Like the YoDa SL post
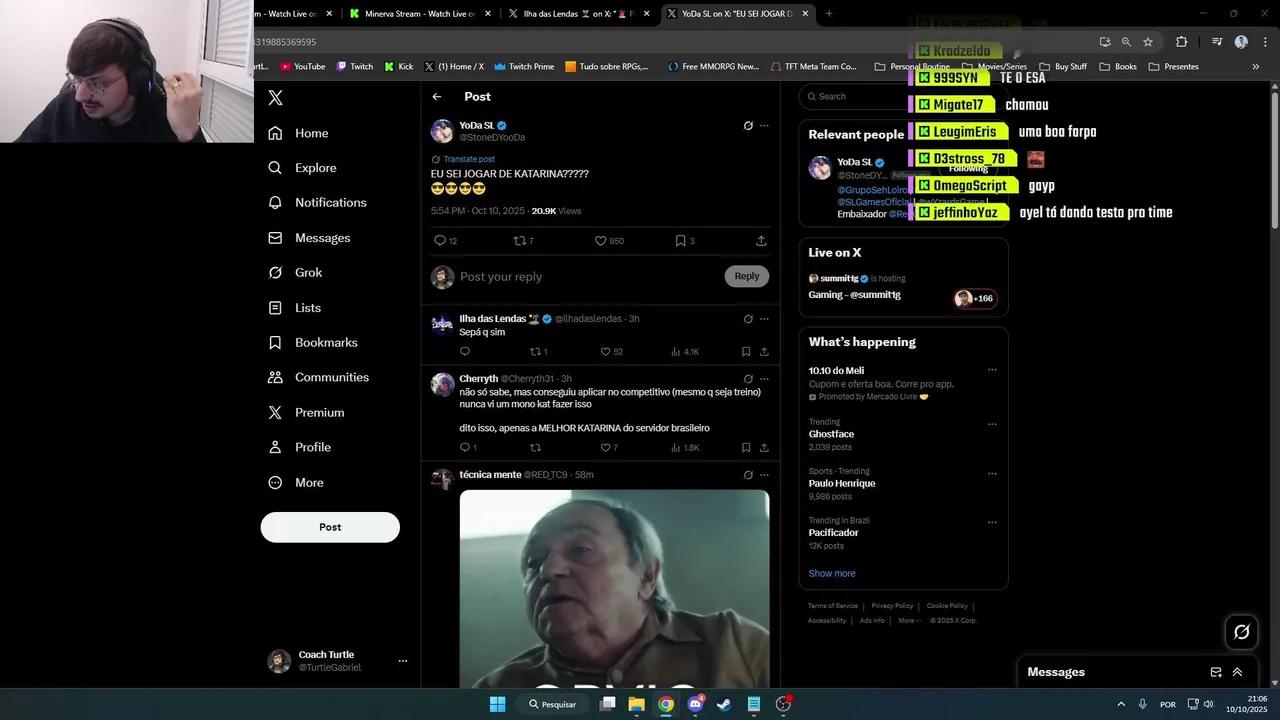The image size is (1280, 720). click(x=601, y=241)
